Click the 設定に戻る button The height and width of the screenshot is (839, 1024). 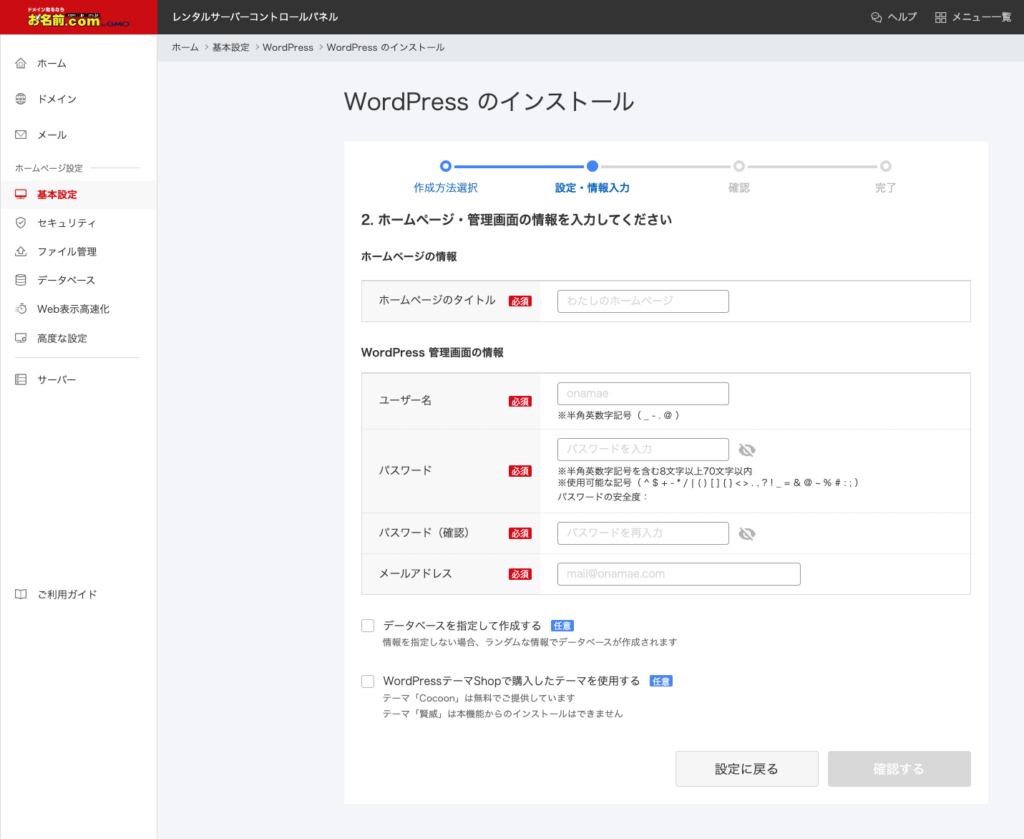(746, 768)
